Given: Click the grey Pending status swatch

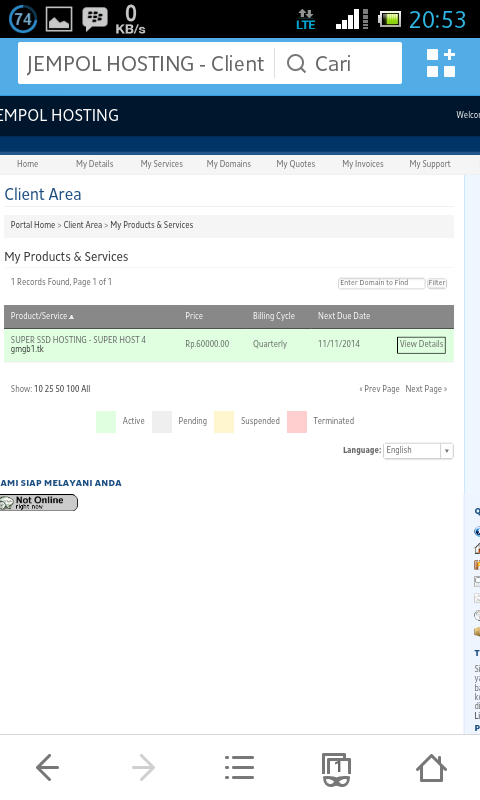Looking at the screenshot, I should tap(162, 421).
